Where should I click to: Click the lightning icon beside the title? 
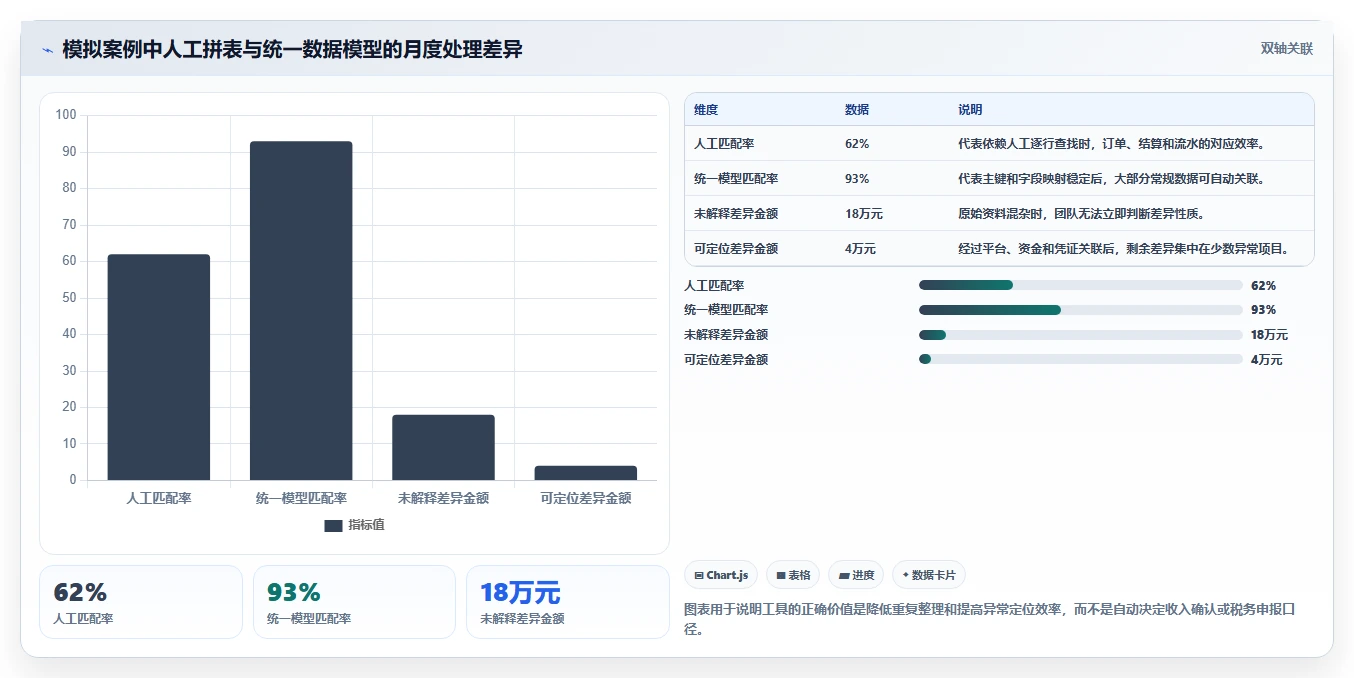coord(47,50)
